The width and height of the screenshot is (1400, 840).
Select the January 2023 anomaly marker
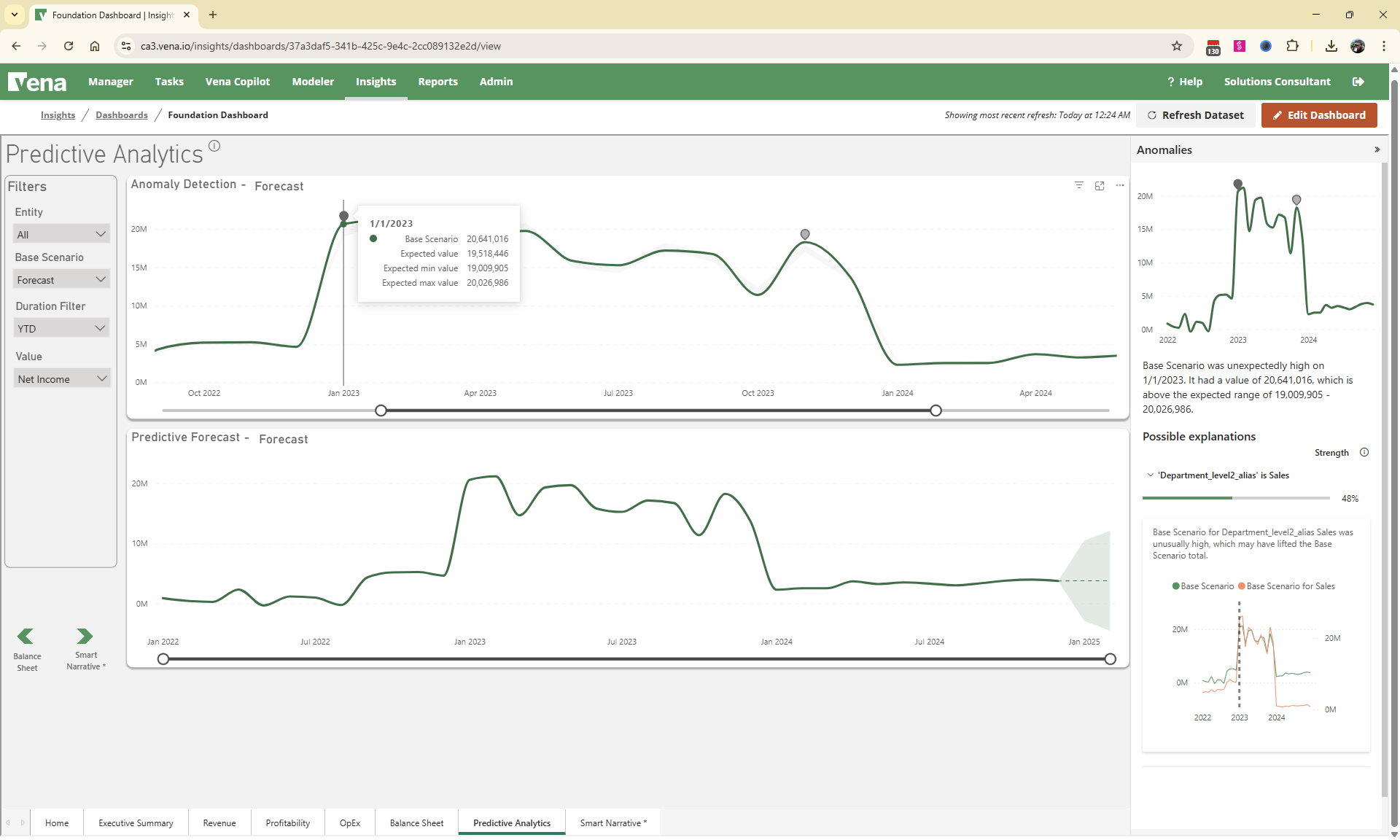point(344,216)
